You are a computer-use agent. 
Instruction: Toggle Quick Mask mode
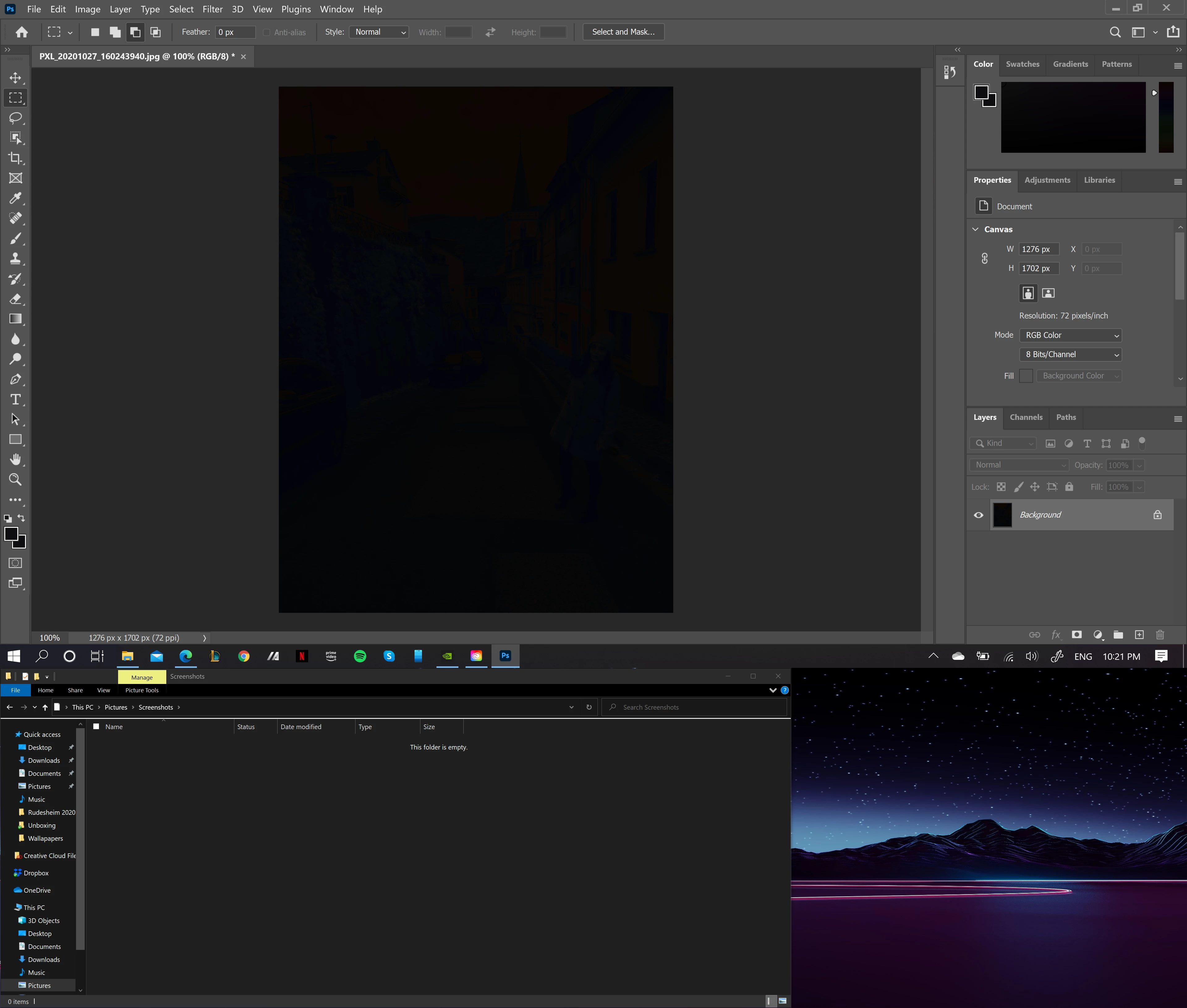pos(15,563)
